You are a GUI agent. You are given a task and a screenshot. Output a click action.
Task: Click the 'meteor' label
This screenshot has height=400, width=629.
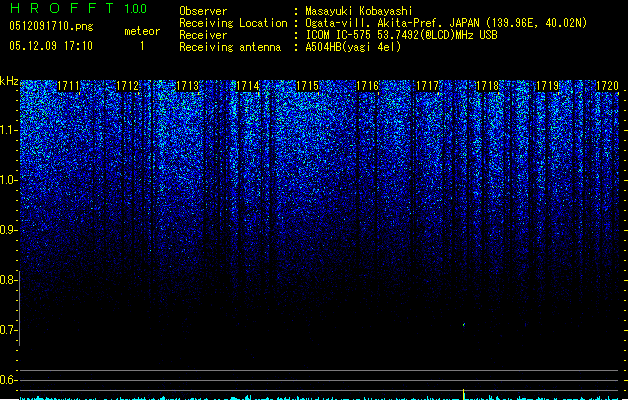click(x=142, y=31)
